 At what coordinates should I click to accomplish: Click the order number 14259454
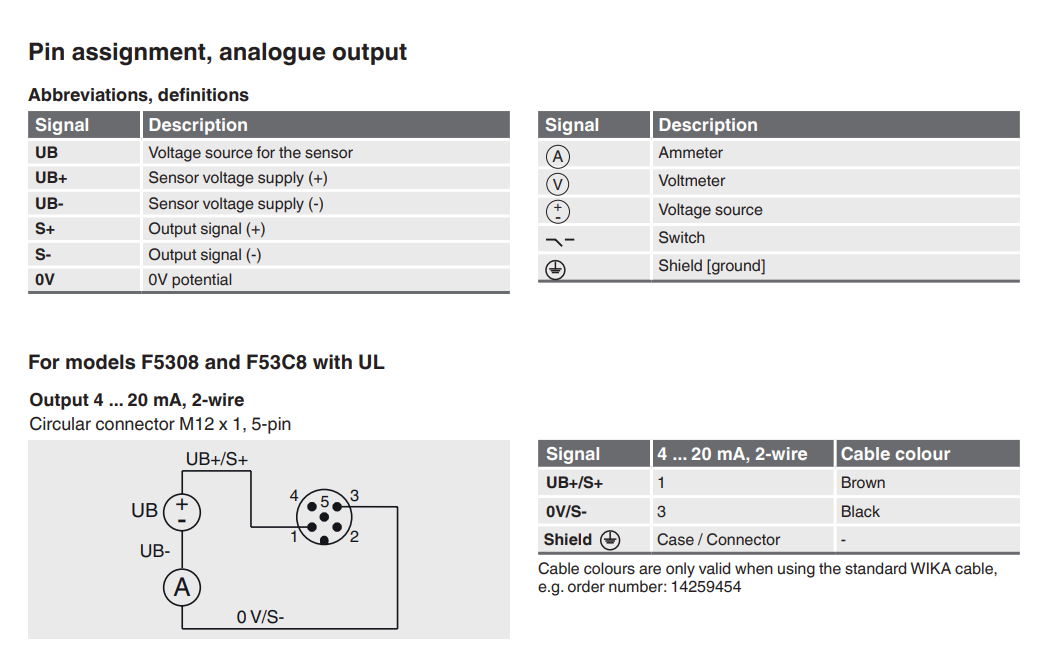704,587
